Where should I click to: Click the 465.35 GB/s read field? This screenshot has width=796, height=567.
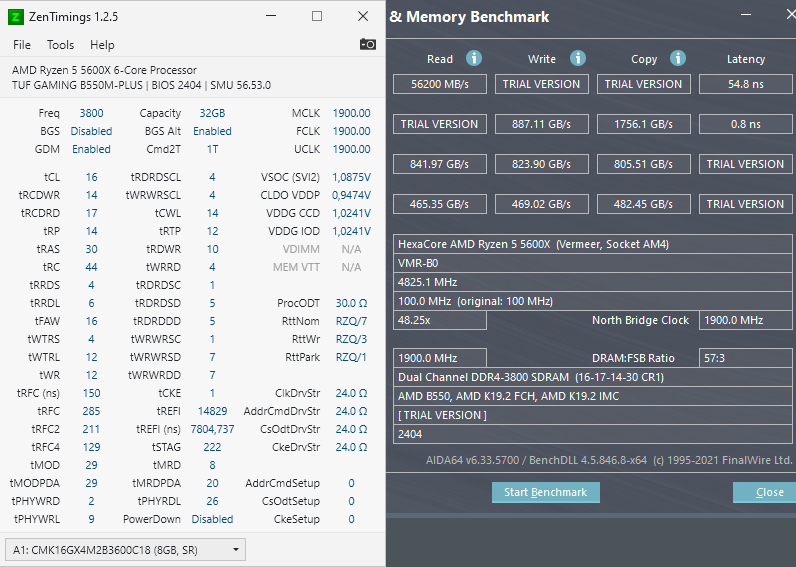(x=440, y=205)
